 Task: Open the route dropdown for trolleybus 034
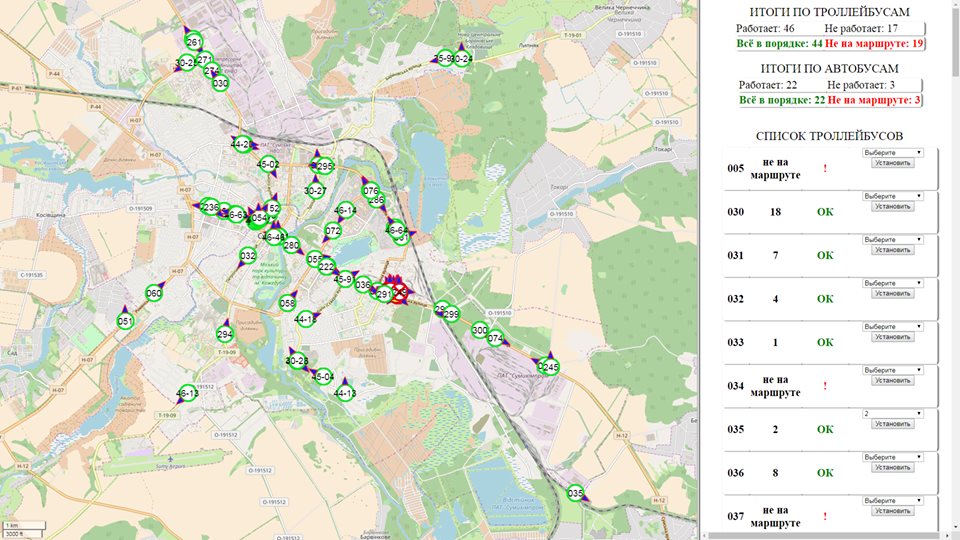(x=892, y=370)
